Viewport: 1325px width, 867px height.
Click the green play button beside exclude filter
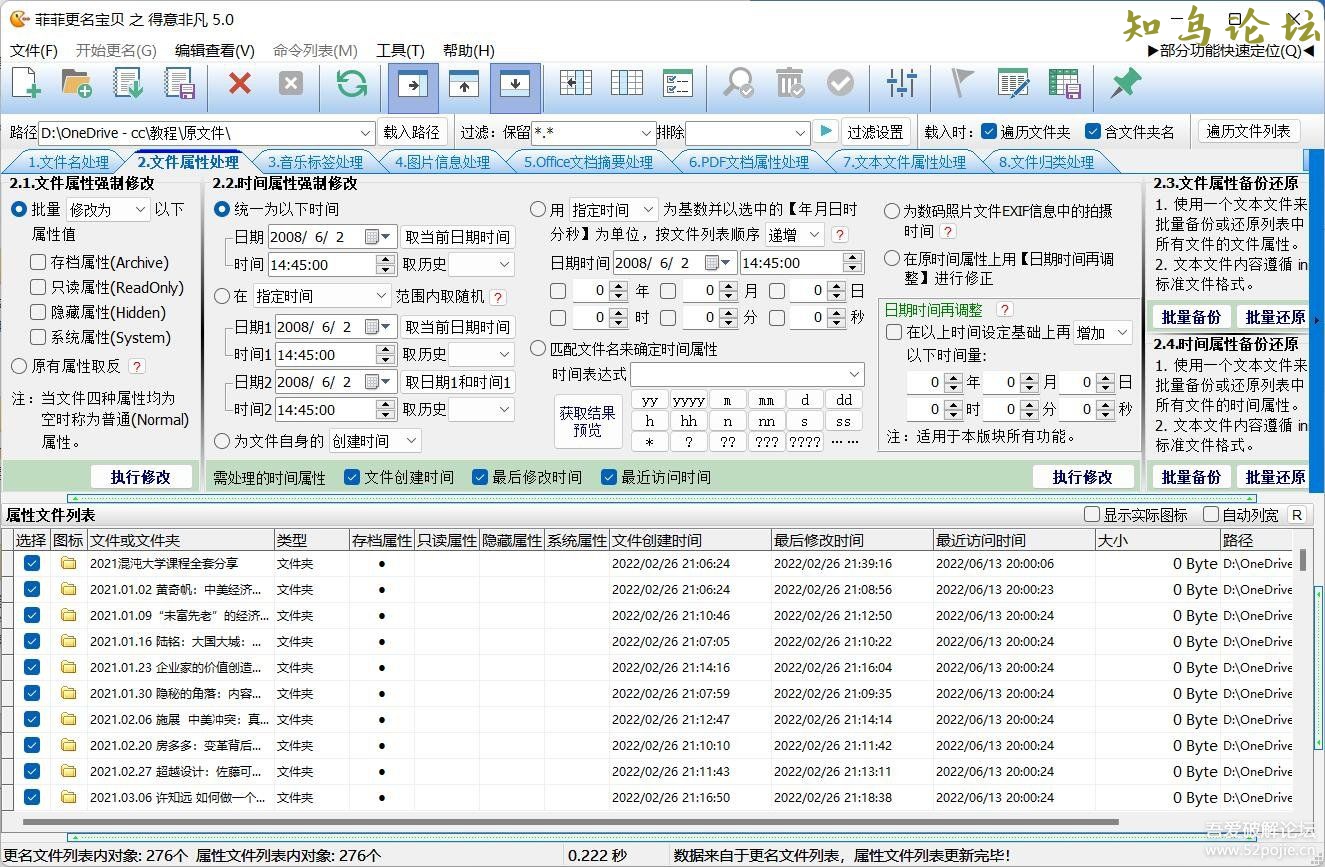(825, 131)
